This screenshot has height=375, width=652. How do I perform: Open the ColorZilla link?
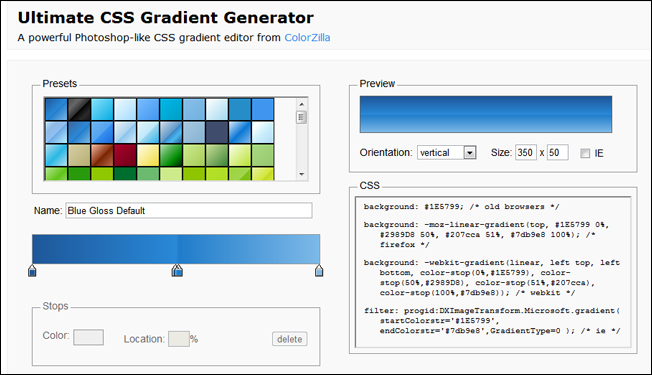(307, 37)
